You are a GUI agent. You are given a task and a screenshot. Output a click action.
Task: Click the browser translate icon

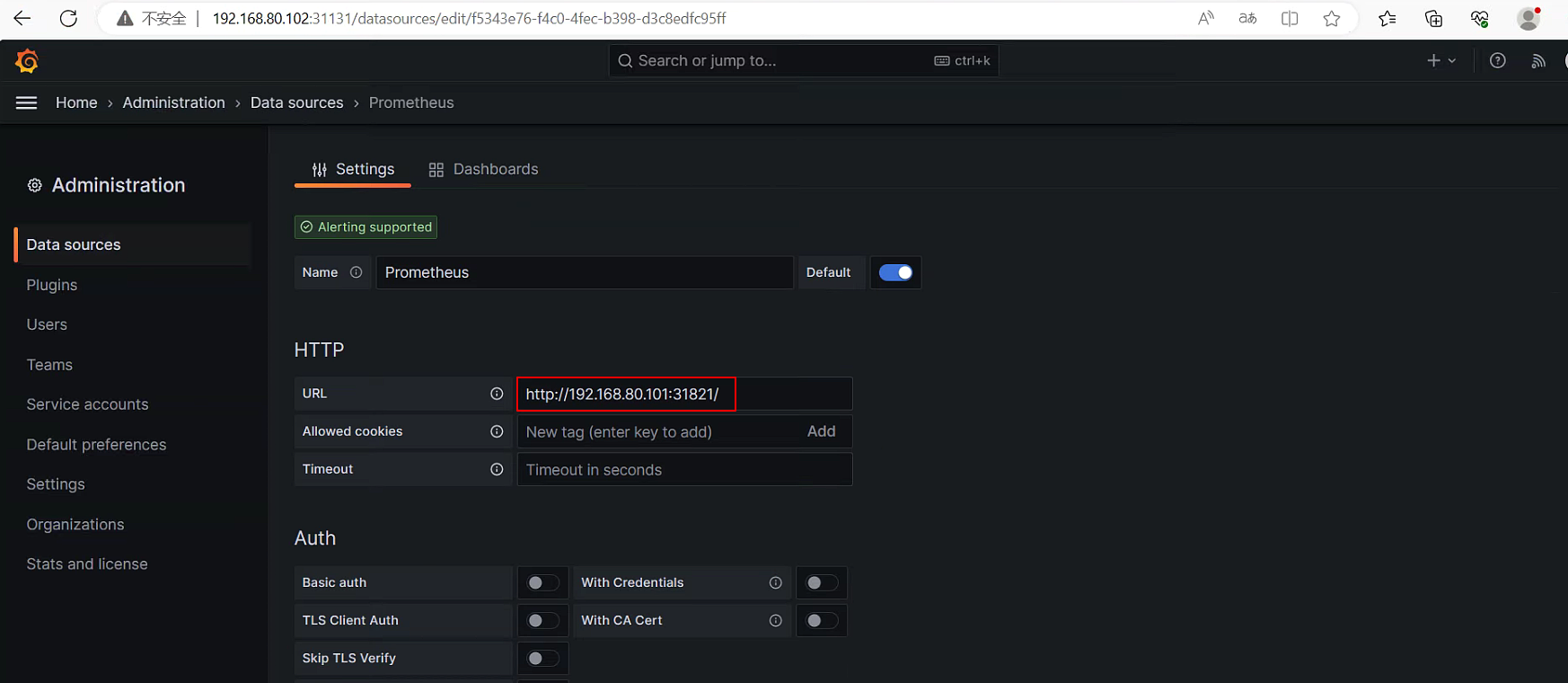1247,18
